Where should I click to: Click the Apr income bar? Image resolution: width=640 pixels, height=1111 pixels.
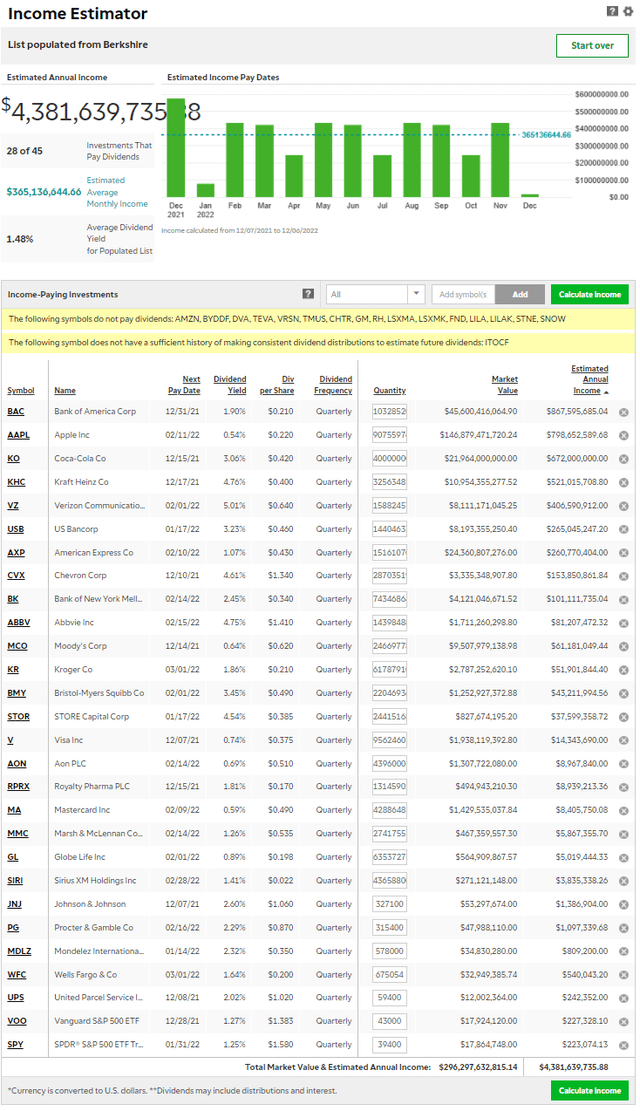294,176
